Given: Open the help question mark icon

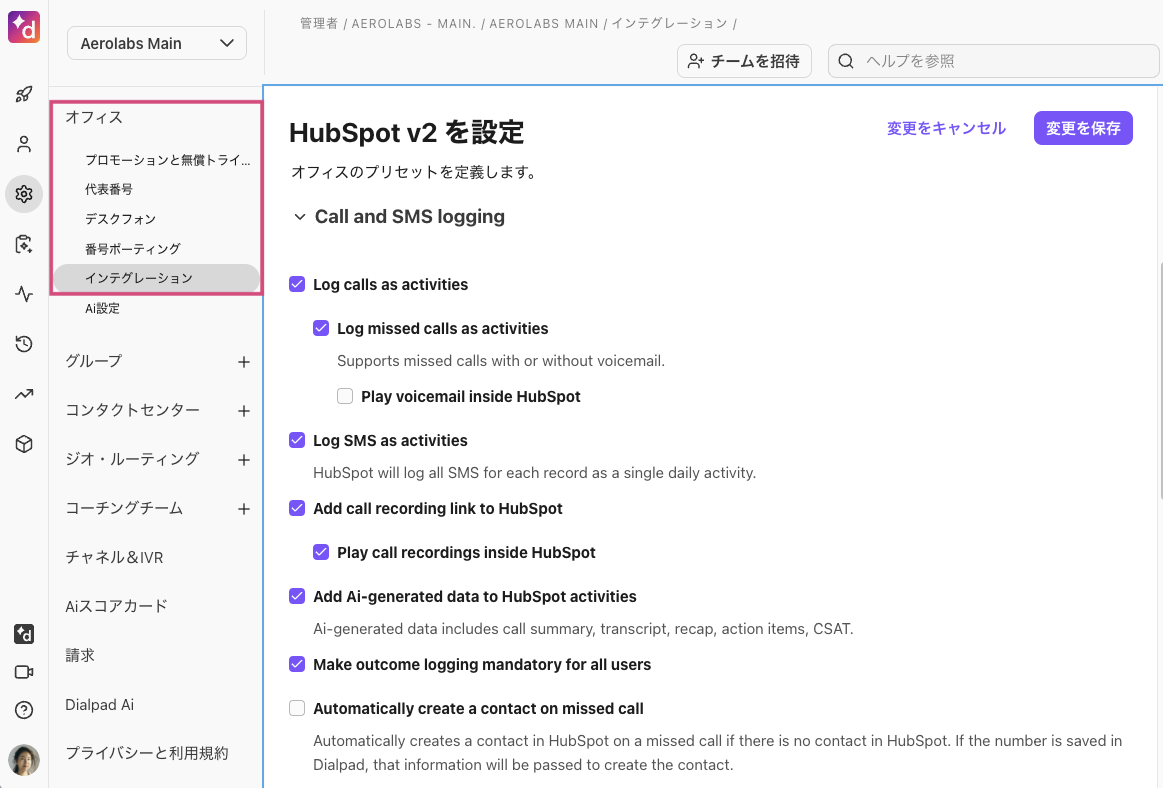Looking at the screenshot, I should tap(24, 710).
